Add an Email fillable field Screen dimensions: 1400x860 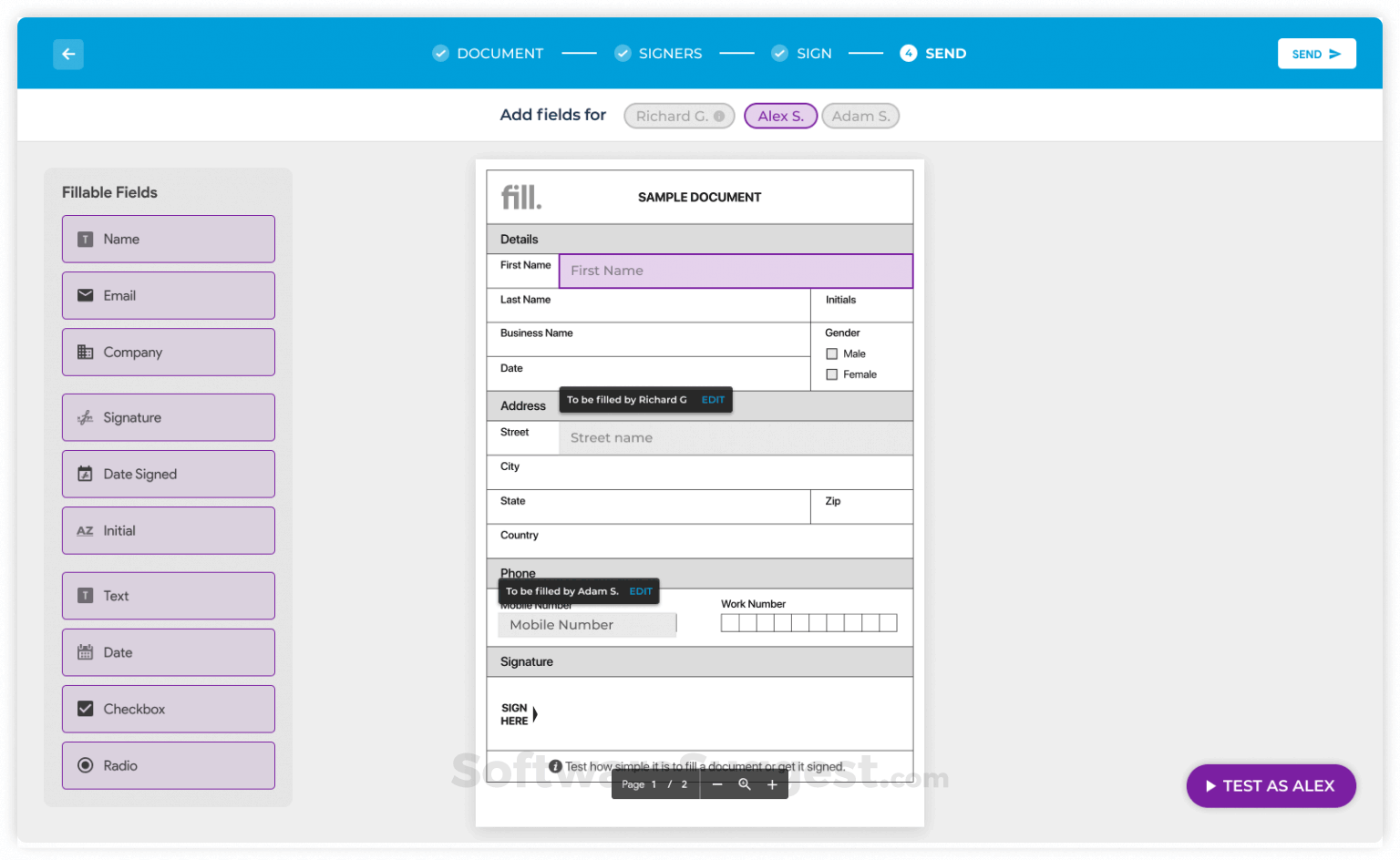169,295
